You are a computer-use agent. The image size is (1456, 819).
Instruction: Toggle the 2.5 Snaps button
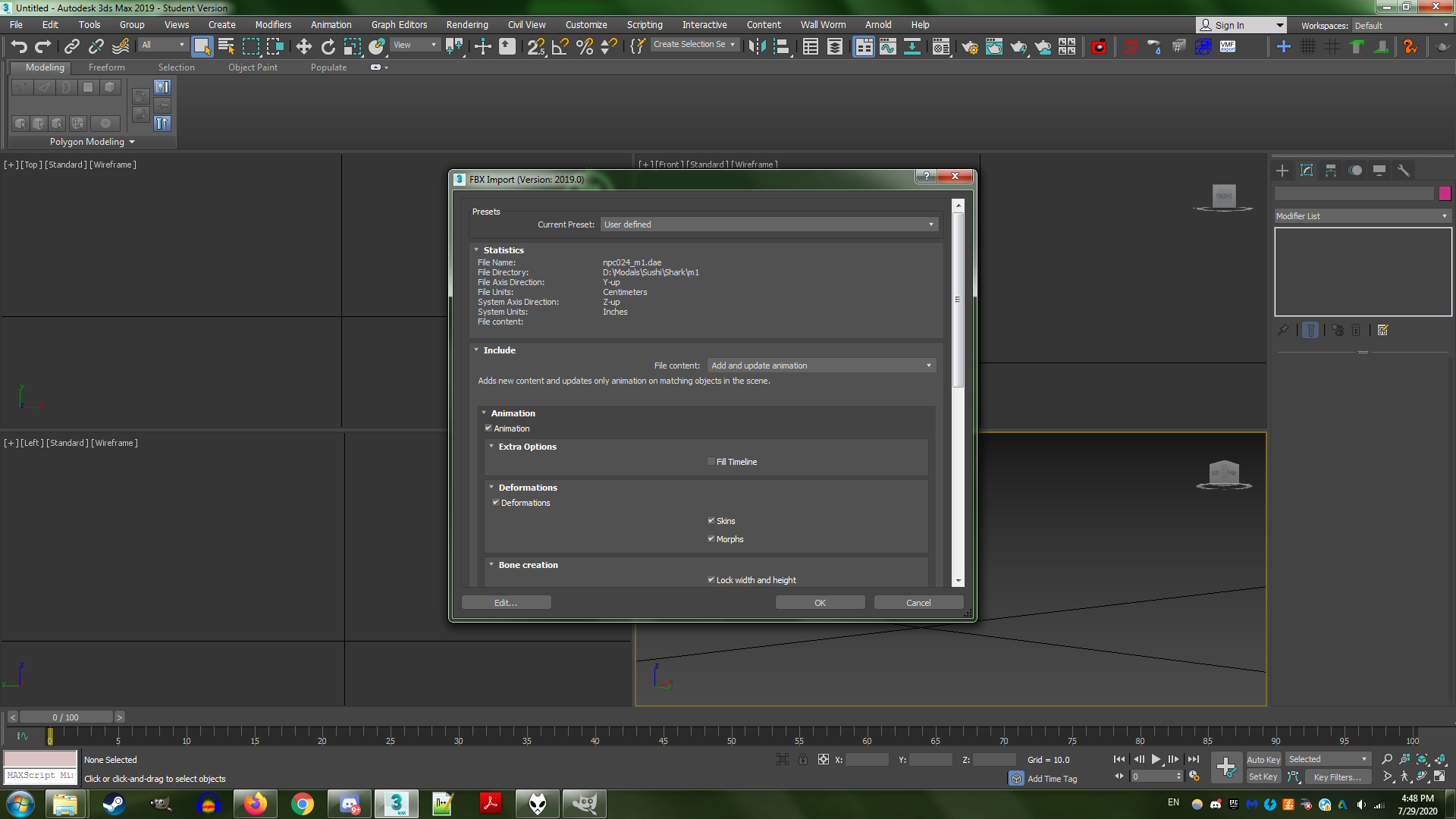click(x=536, y=47)
